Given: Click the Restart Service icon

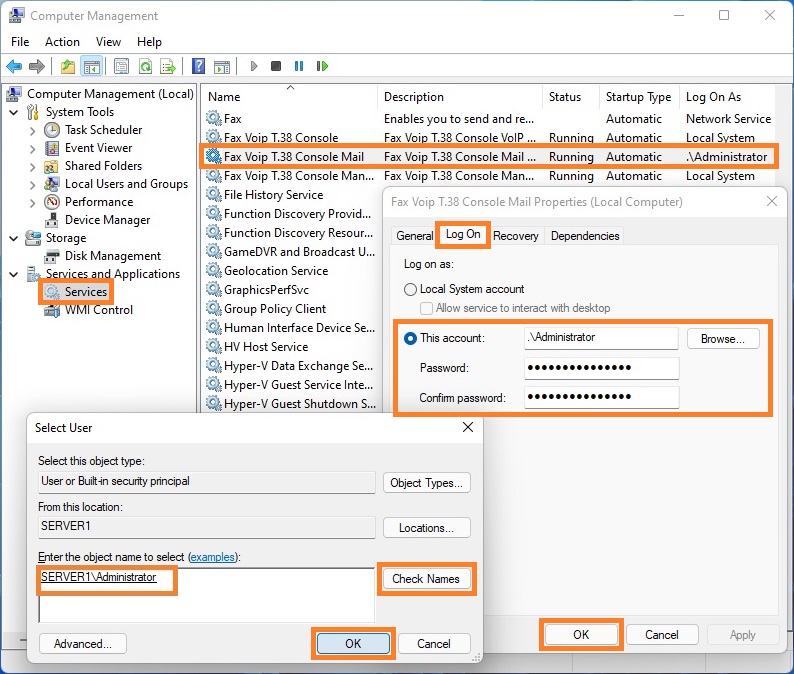Looking at the screenshot, I should tap(322, 66).
